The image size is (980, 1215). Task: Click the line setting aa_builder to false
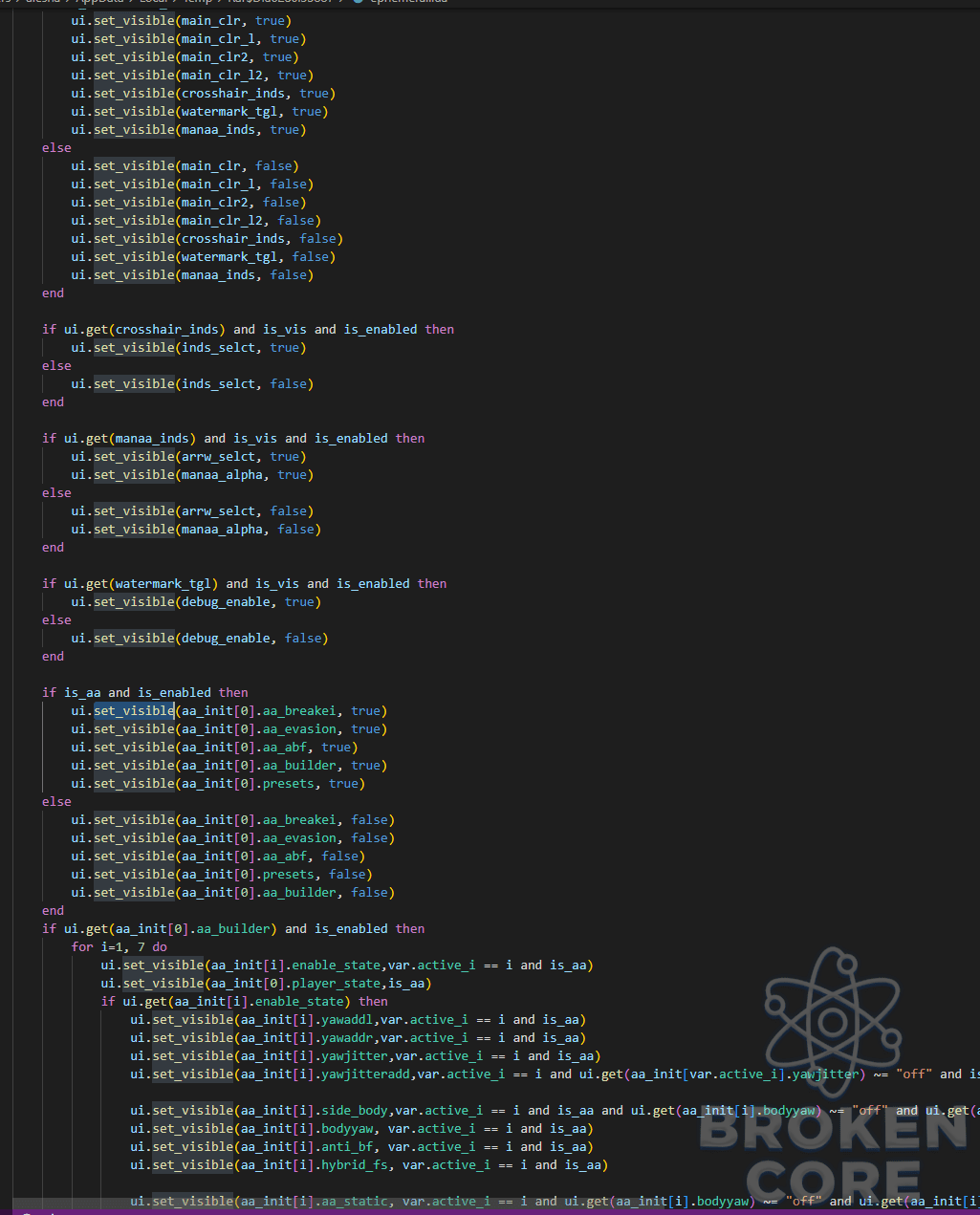click(233, 893)
